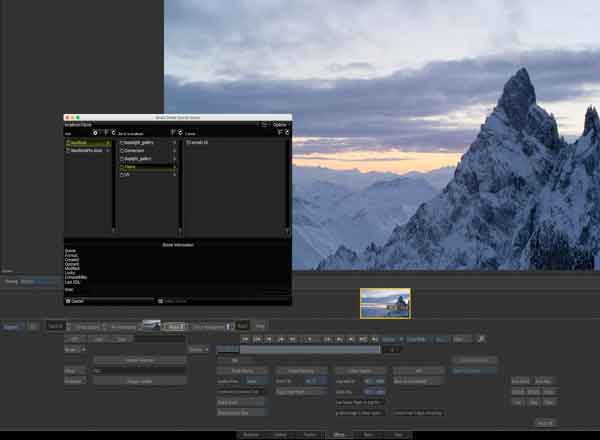Tick the checkbox beside daylight_gallery entry
The height and width of the screenshot is (440, 600).
(x=122, y=158)
